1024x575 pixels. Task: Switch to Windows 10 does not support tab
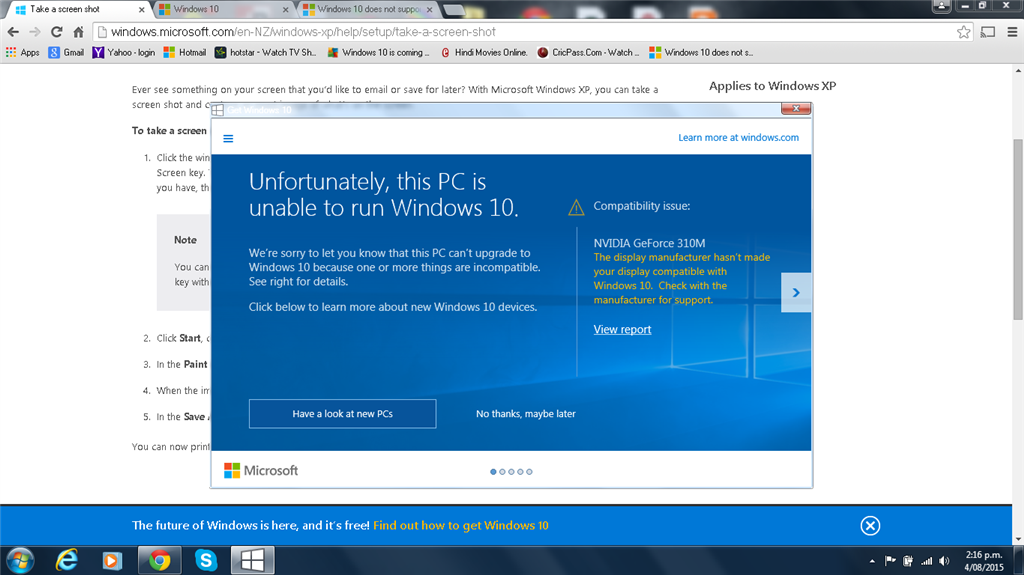[x=368, y=9]
